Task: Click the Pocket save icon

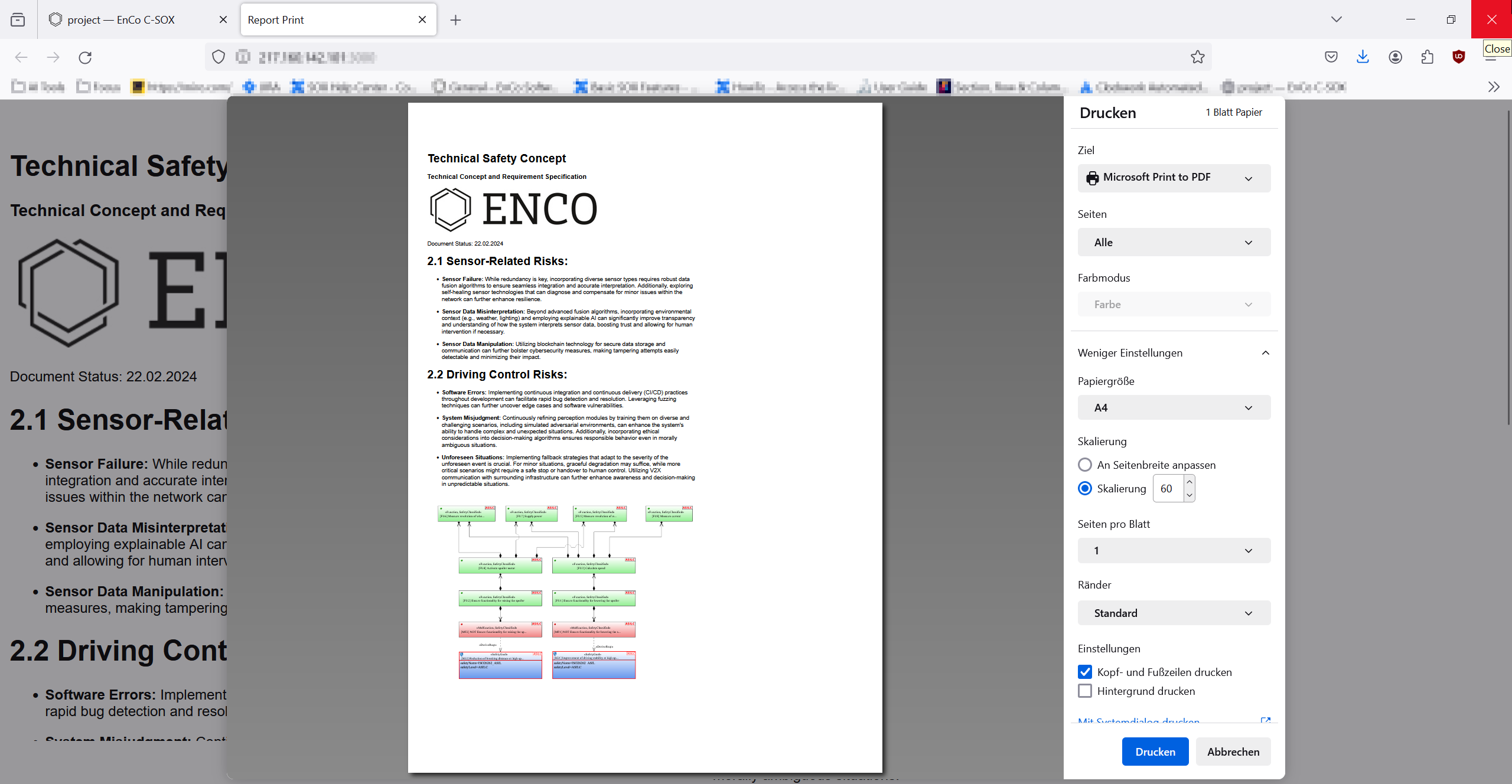Action: point(1331,57)
